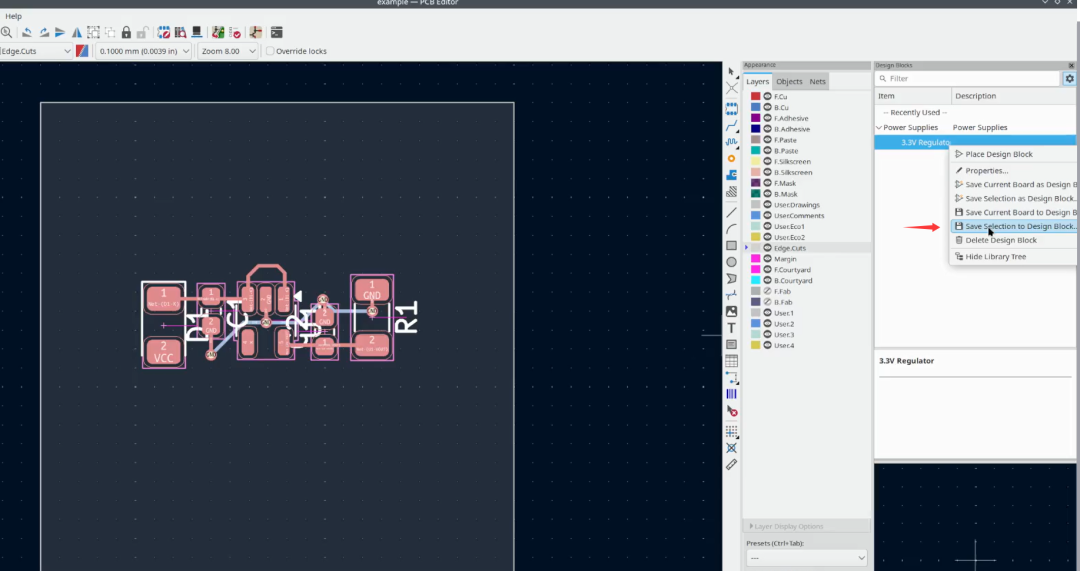
Task: Activate the Add Vias tool
Action: (731, 159)
